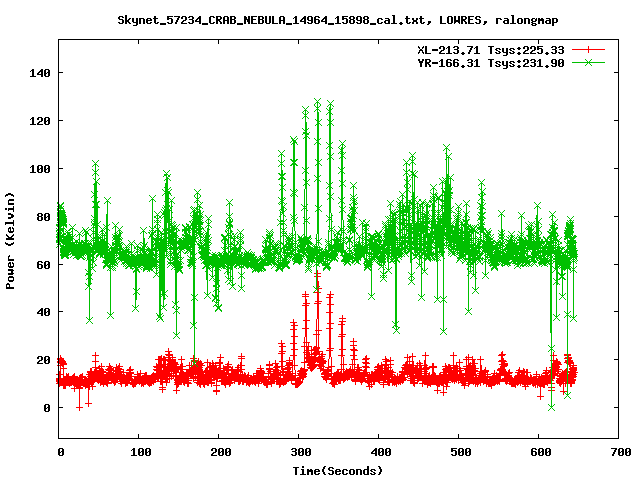Select the XL-213.71 Tsys:225.33 legend label
Image resolution: width=640 pixels, height=480 pixels.
(x=491, y=50)
